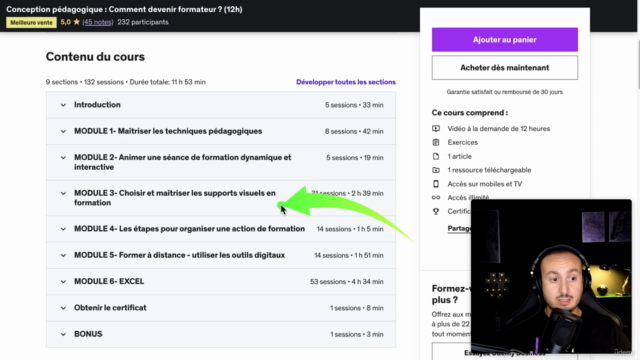Click Acheter dès maintenant button
Image resolution: width=640 pixels, height=360 pixels.
504,68
